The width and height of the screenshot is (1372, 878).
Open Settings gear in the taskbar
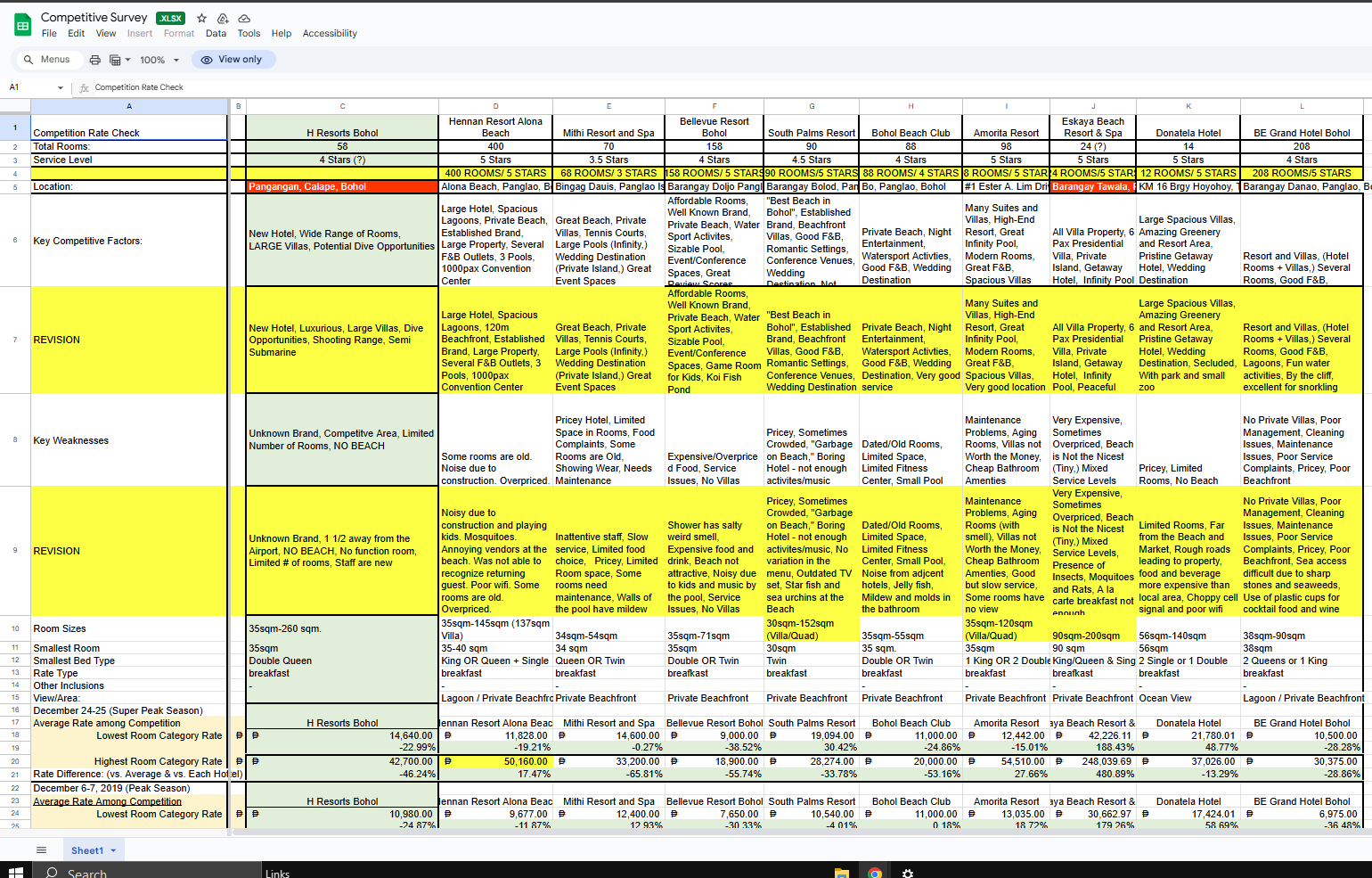(907, 873)
